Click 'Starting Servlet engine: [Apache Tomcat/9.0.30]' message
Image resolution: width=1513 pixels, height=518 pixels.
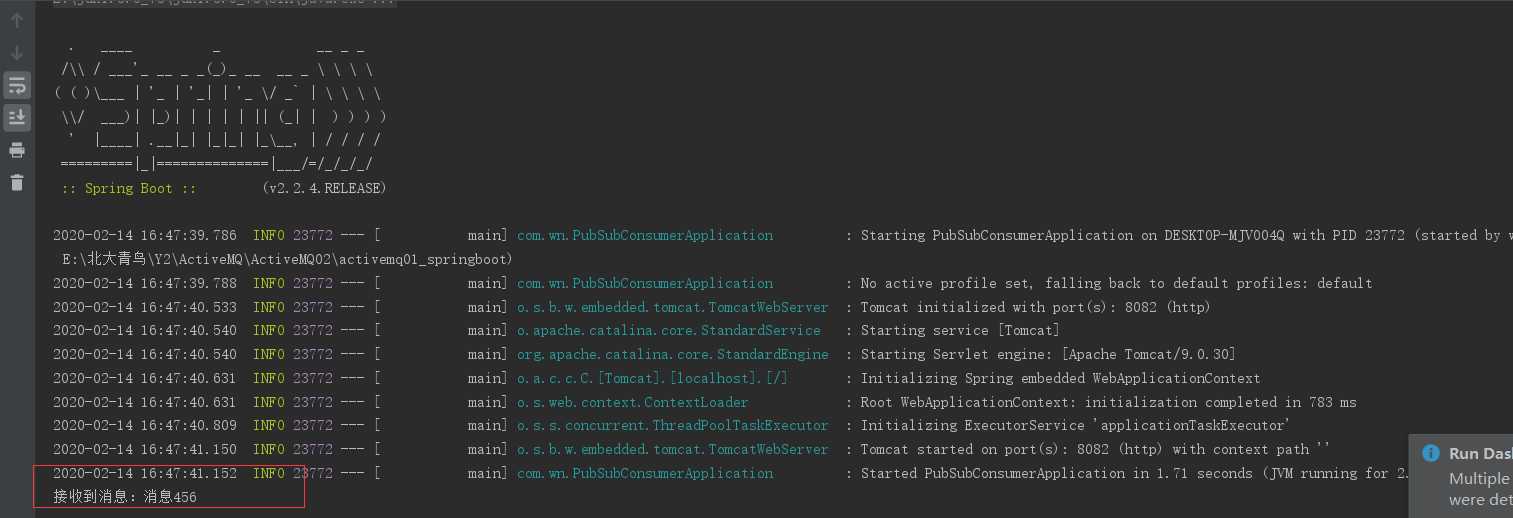pyautogui.click(x=1048, y=355)
